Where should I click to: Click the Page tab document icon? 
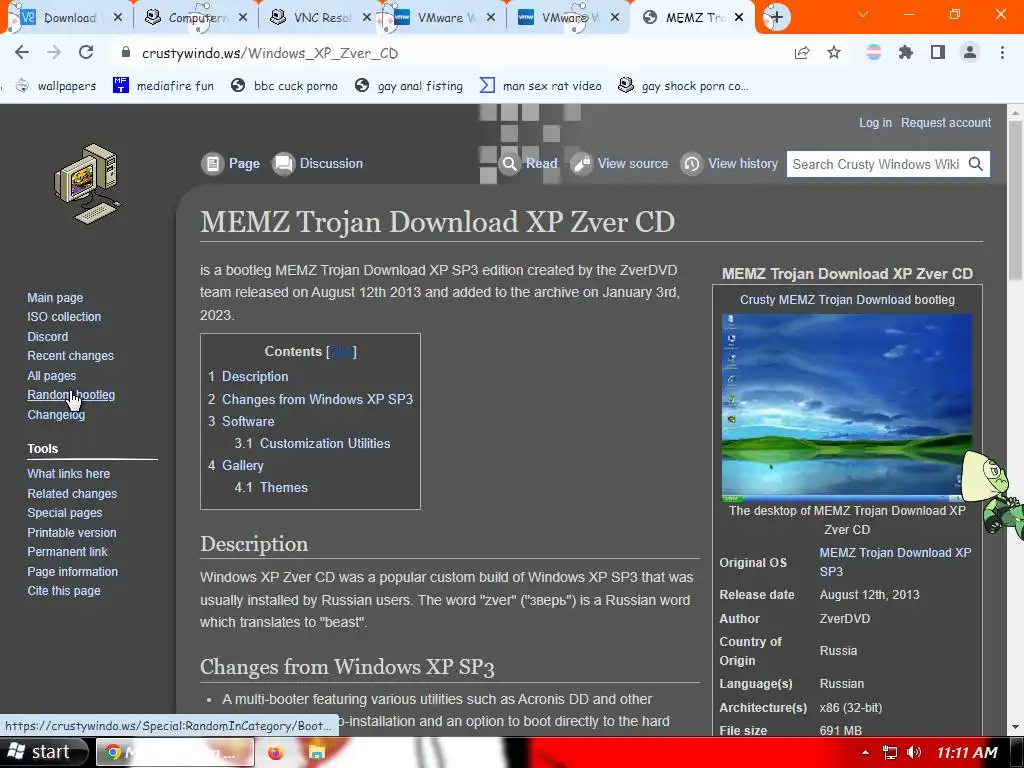pyautogui.click(x=212, y=163)
